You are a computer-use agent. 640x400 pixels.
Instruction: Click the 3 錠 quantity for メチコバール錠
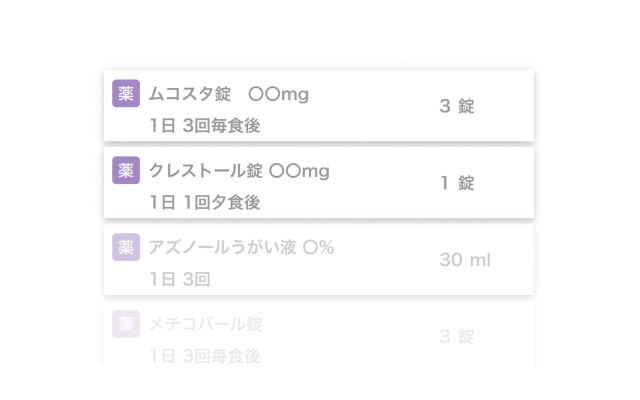click(457, 337)
